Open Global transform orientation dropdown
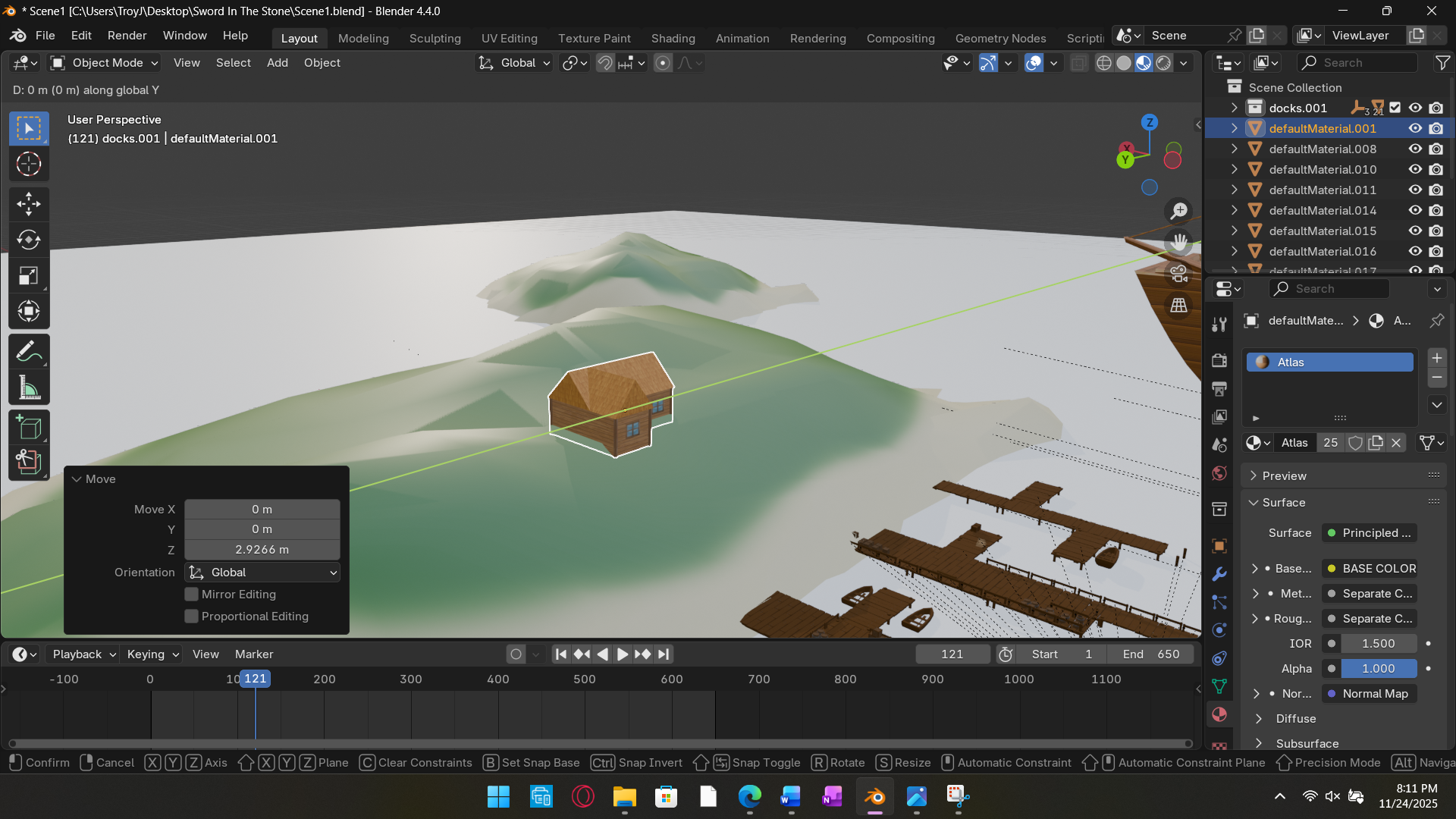 [513, 63]
